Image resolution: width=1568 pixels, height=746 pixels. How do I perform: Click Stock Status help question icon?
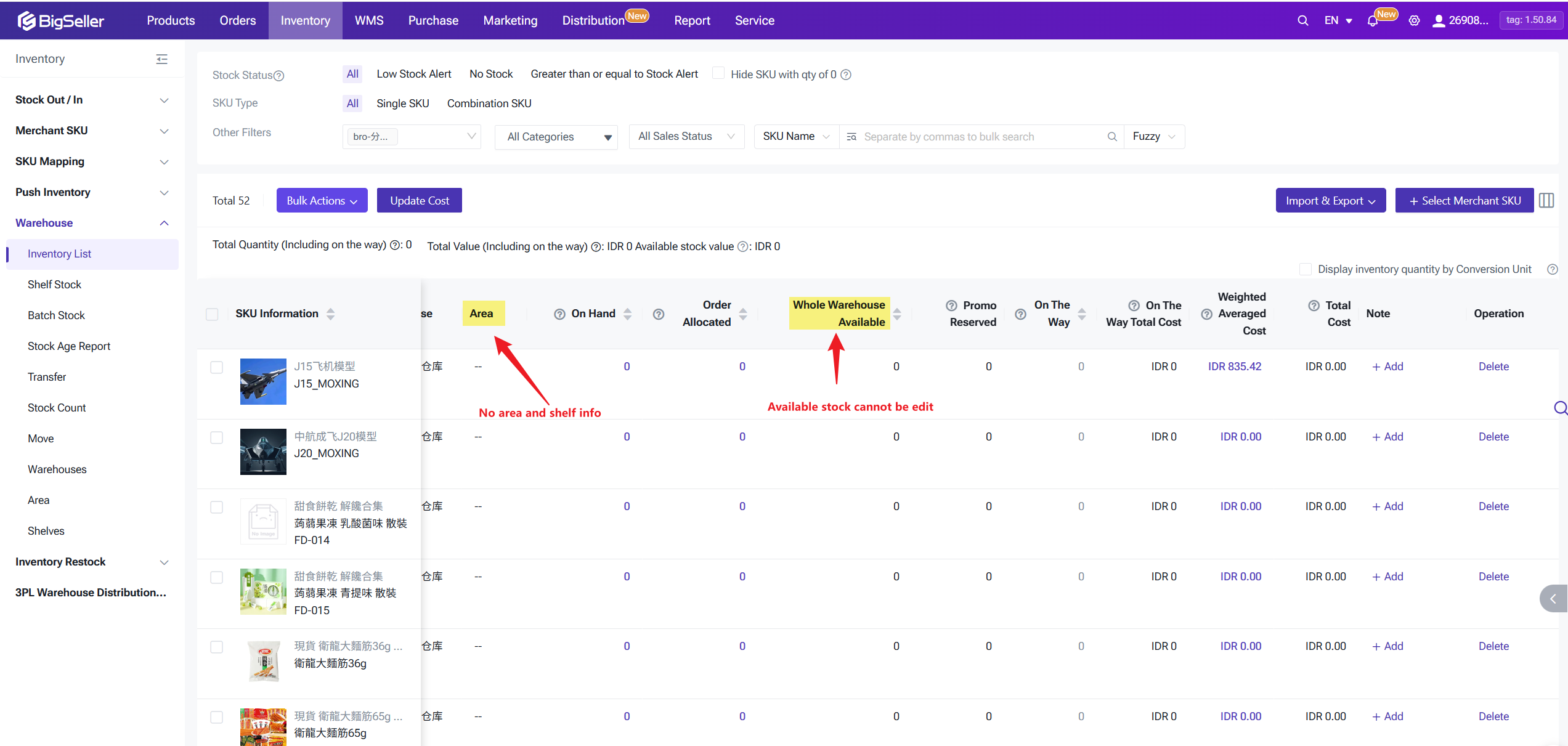(x=279, y=76)
